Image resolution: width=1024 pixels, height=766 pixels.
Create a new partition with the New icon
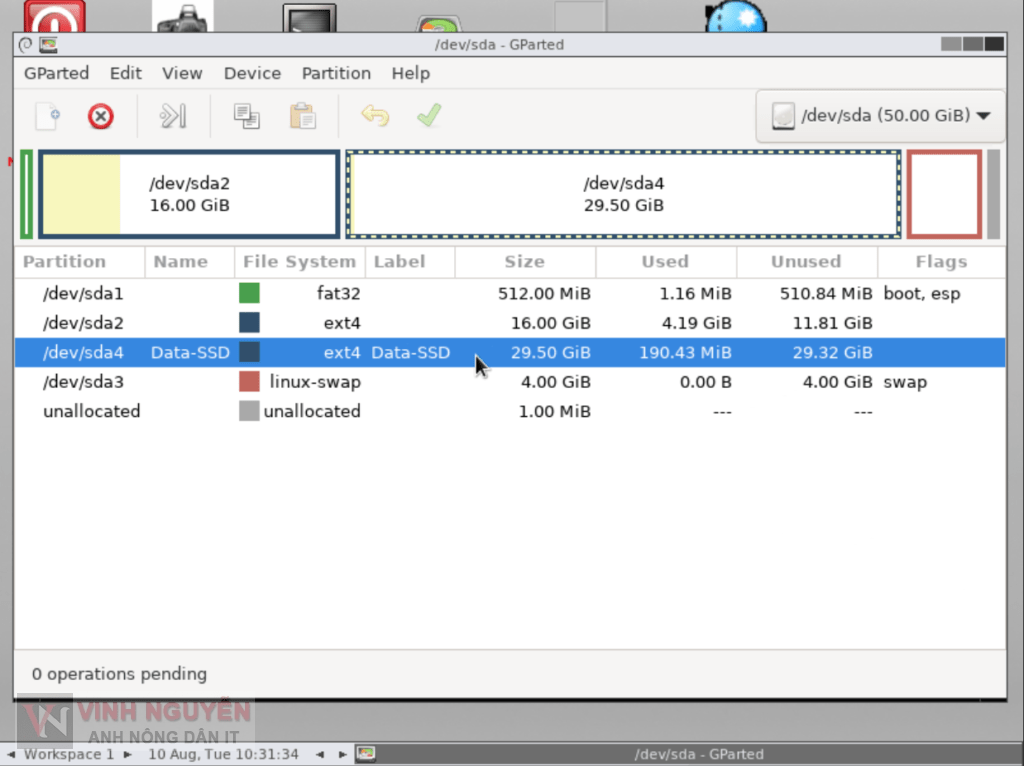point(46,116)
